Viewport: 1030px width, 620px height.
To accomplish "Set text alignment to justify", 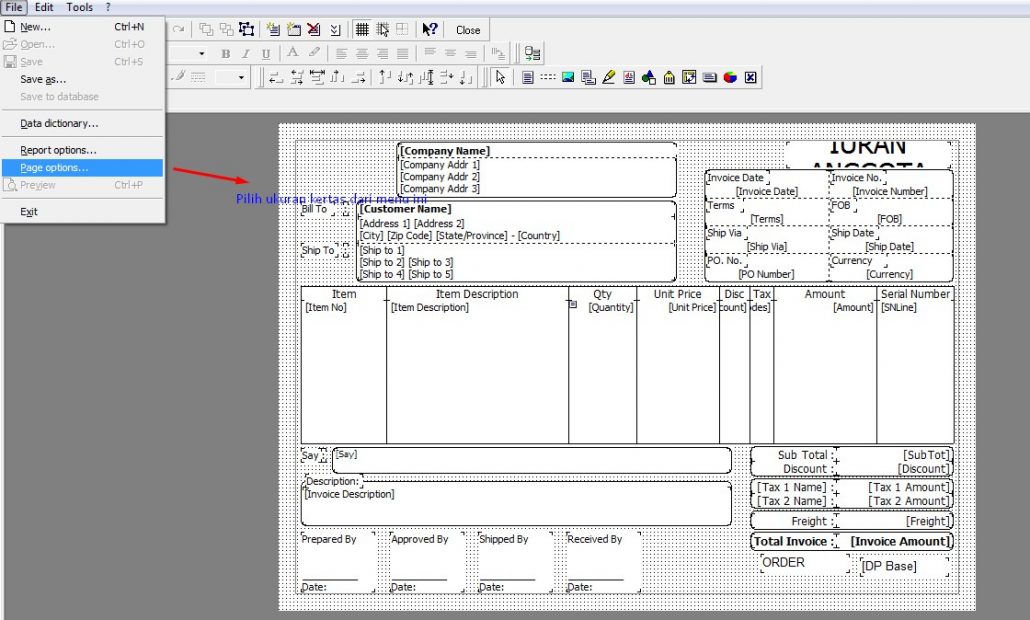I will pyautogui.click(x=403, y=53).
